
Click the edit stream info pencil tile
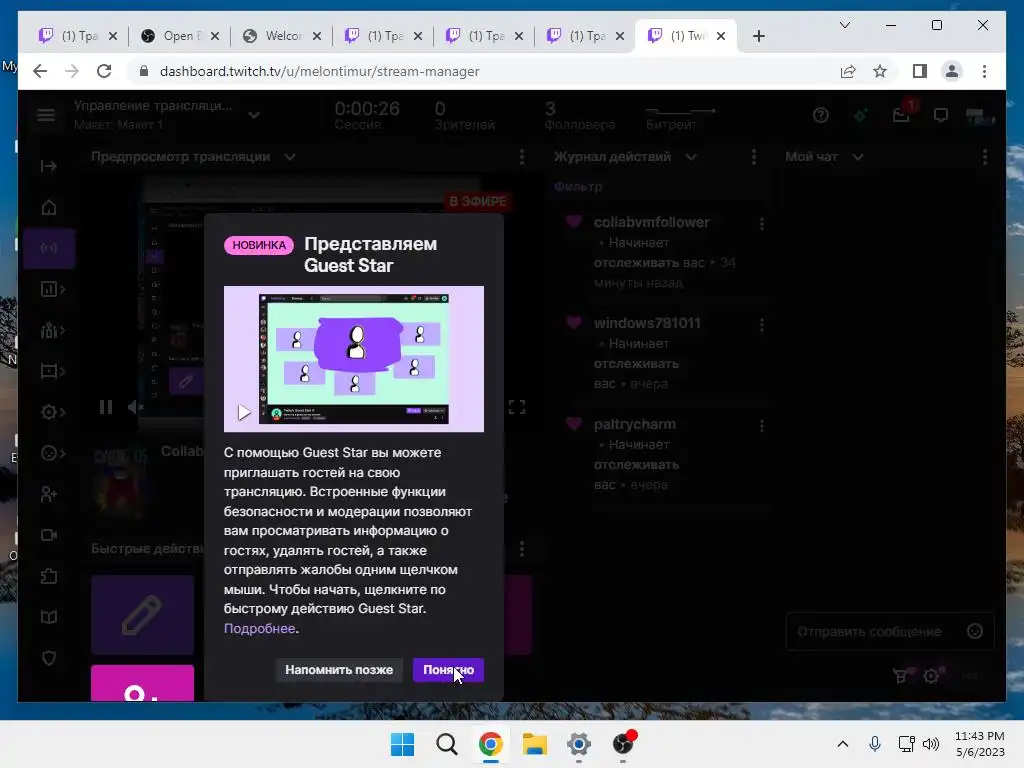pos(142,615)
